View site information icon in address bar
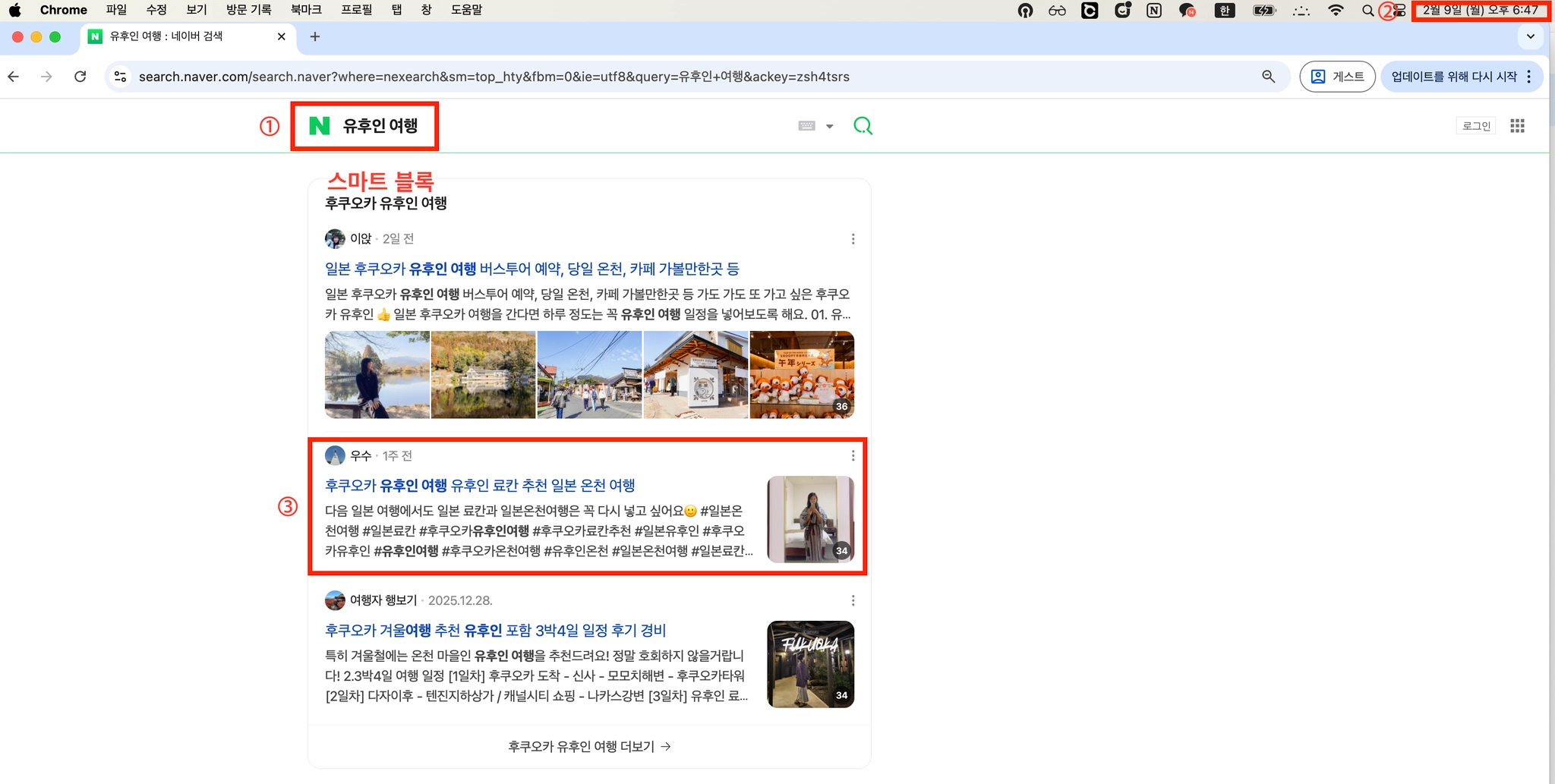The height and width of the screenshot is (784, 1555). [x=120, y=77]
